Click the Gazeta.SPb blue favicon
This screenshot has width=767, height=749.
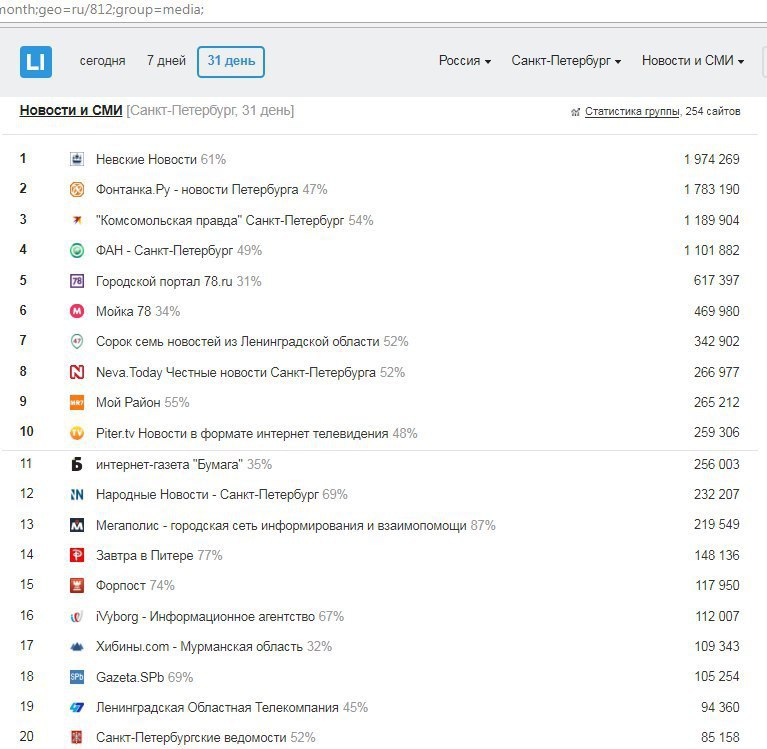click(x=77, y=677)
